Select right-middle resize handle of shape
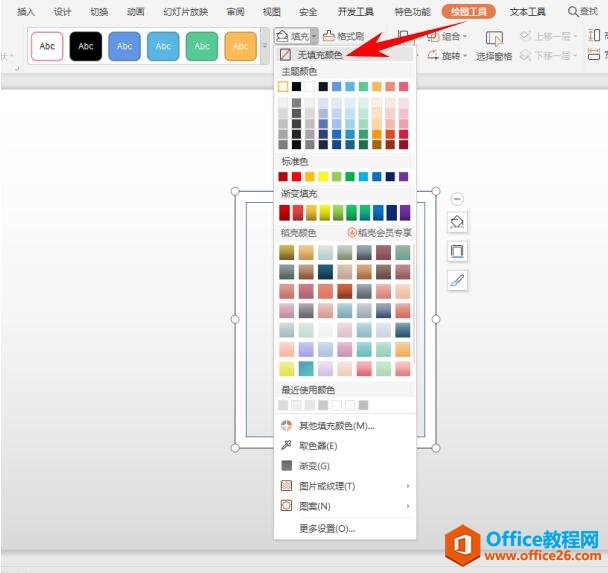 [436, 319]
